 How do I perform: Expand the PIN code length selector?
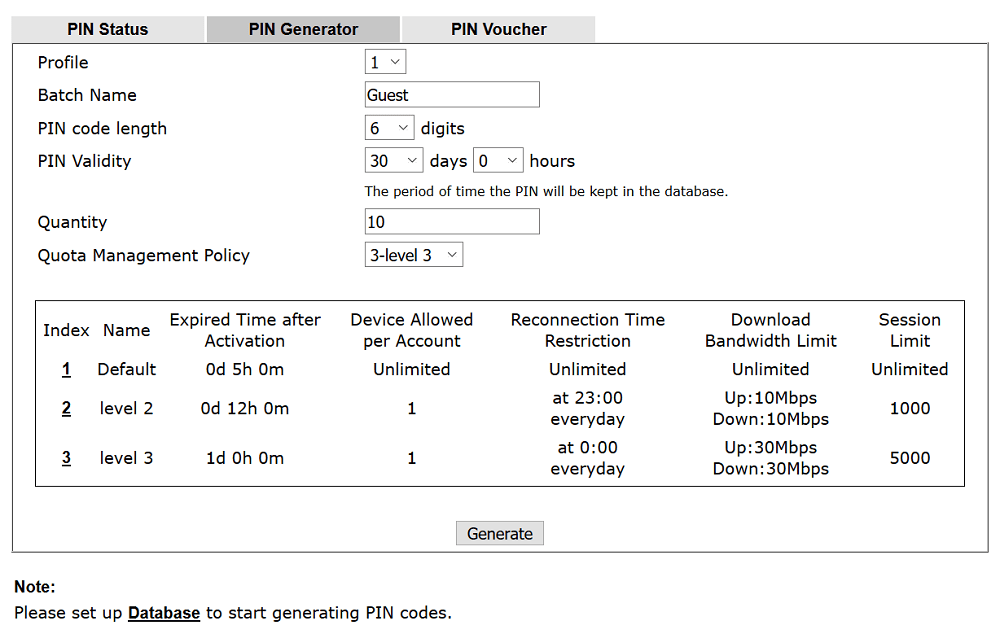(389, 127)
